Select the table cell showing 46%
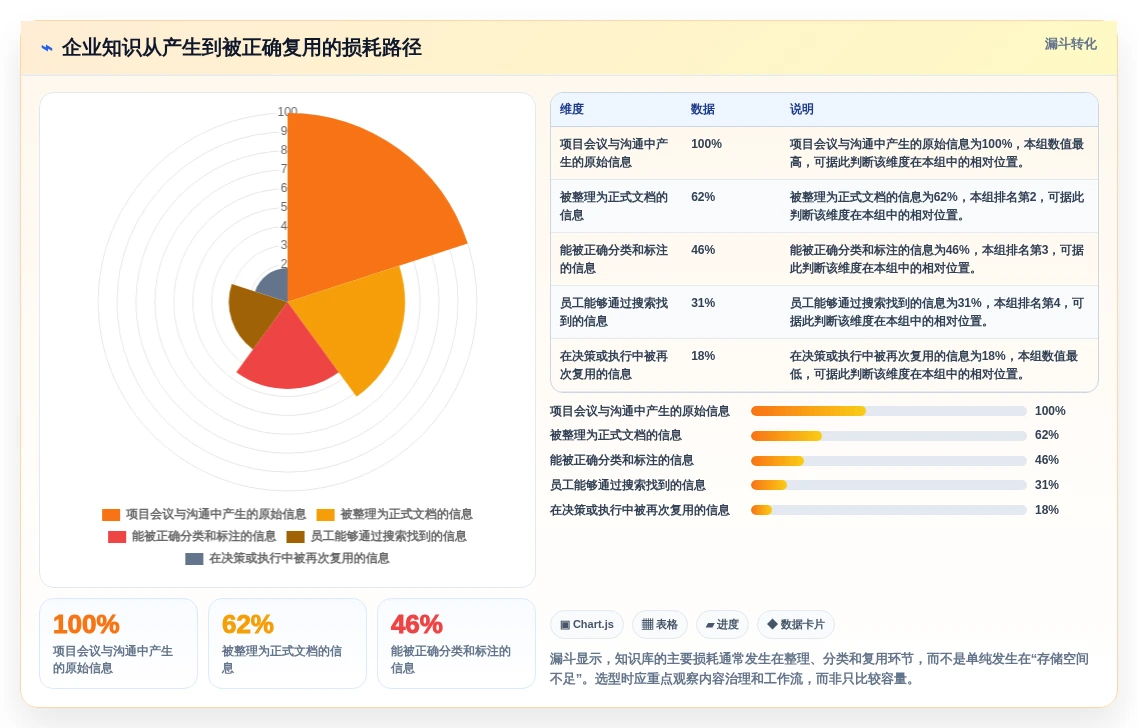The width and height of the screenshot is (1138, 728). (703, 250)
